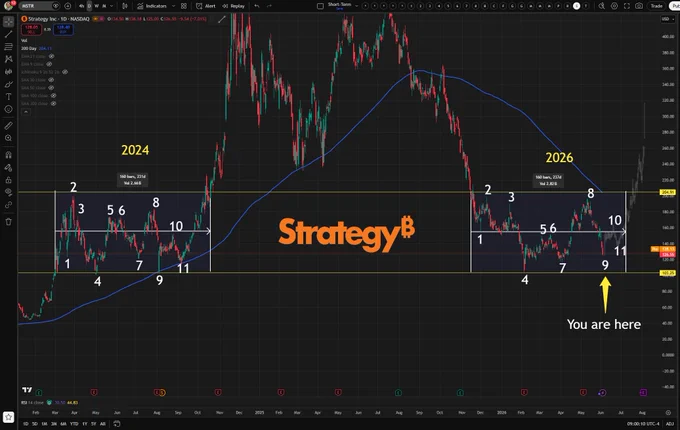680x430 pixels.
Task: Show the Ichimoku indicator via eye icon
Action: [x=65, y=72]
